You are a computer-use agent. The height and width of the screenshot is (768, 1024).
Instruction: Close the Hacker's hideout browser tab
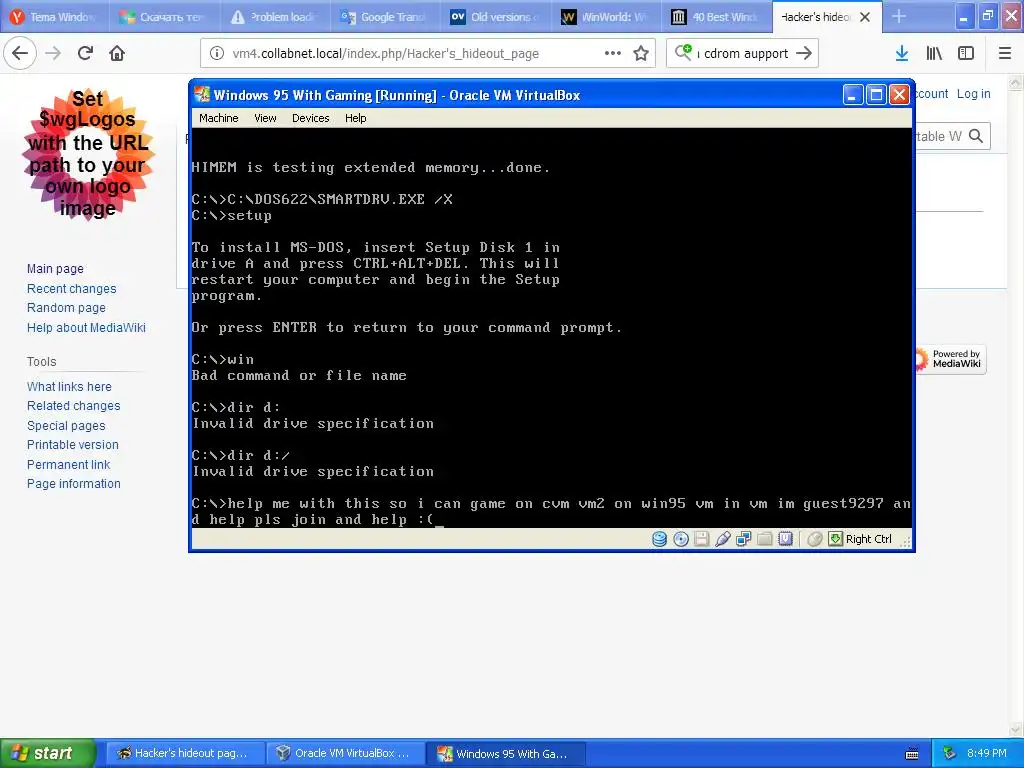tap(865, 17)
